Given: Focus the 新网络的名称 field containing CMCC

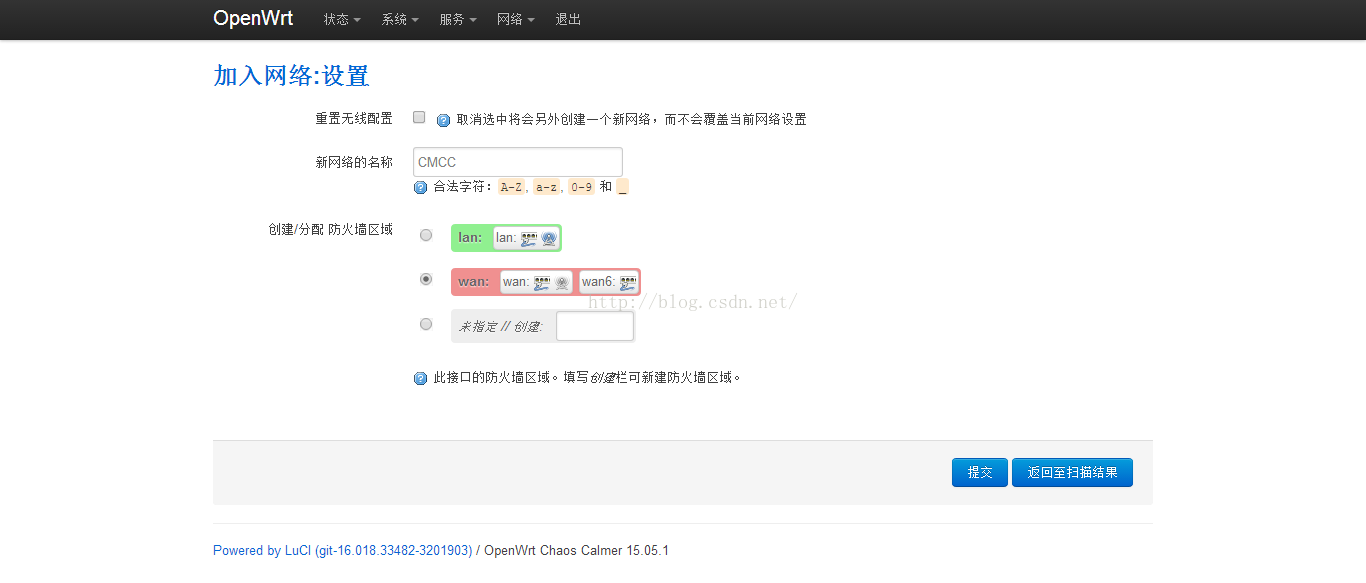Looking at the screenshot, I should click(x=518, y=162).
